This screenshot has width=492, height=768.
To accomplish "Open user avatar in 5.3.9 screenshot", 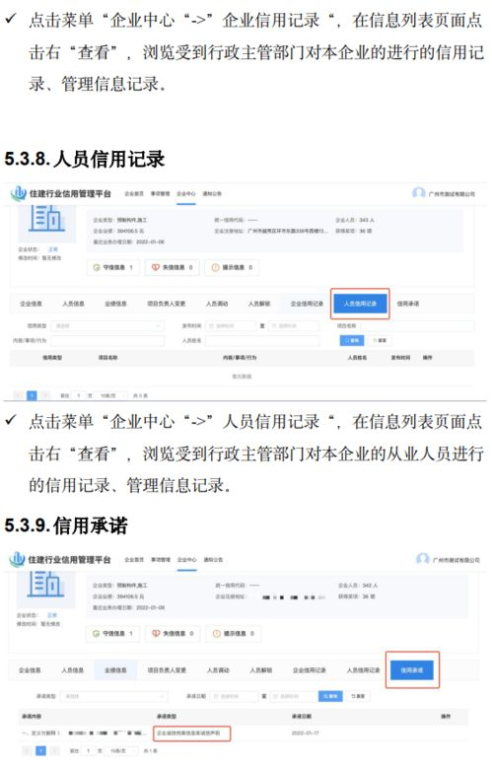I will [x=422, y=559].
